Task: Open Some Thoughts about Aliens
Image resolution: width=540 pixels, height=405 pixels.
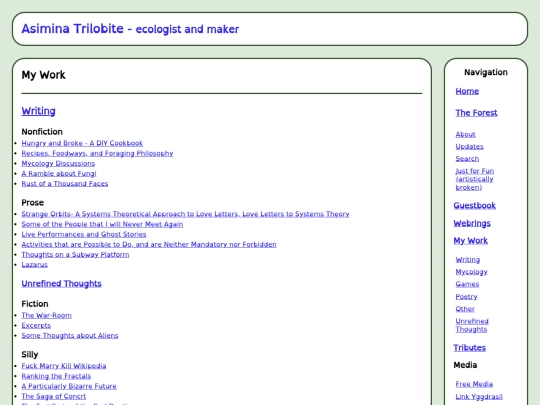Action: (x=70, y=335)
